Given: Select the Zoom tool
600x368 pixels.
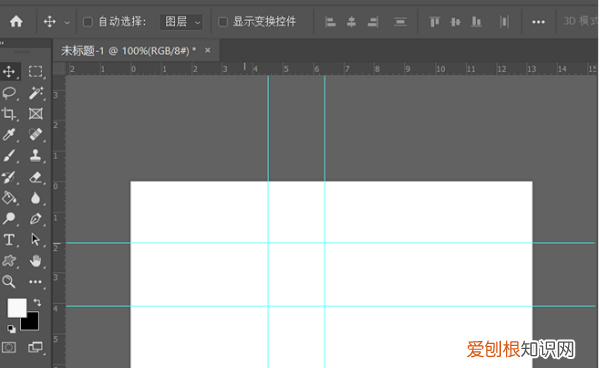Looking at the screenshot, I should click(x=9, y=282).
